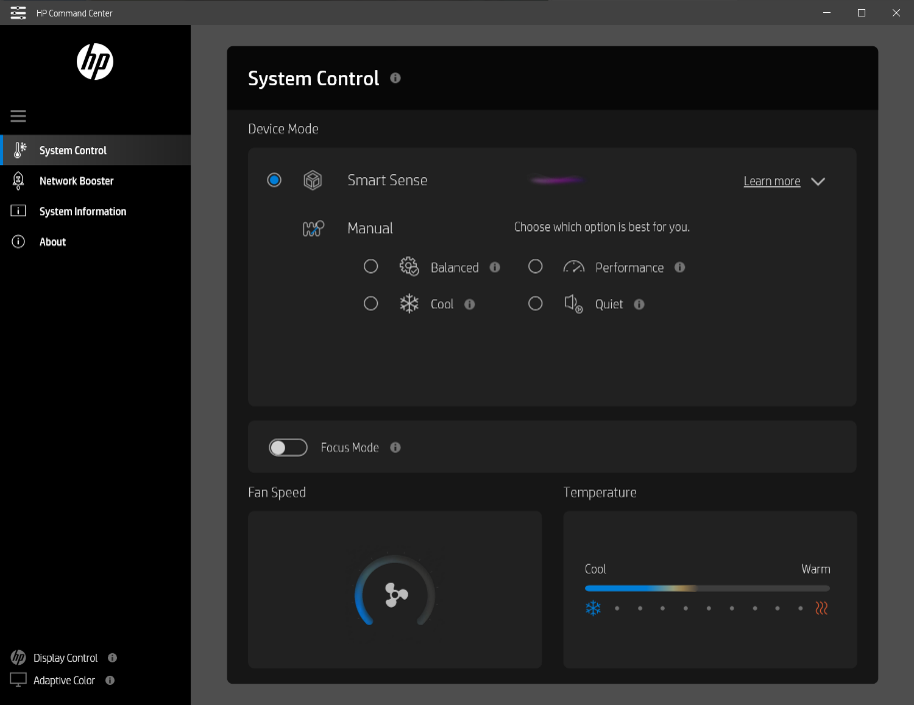
Task: Click the HP icon beside Display Control
Action: pos(18,657)
